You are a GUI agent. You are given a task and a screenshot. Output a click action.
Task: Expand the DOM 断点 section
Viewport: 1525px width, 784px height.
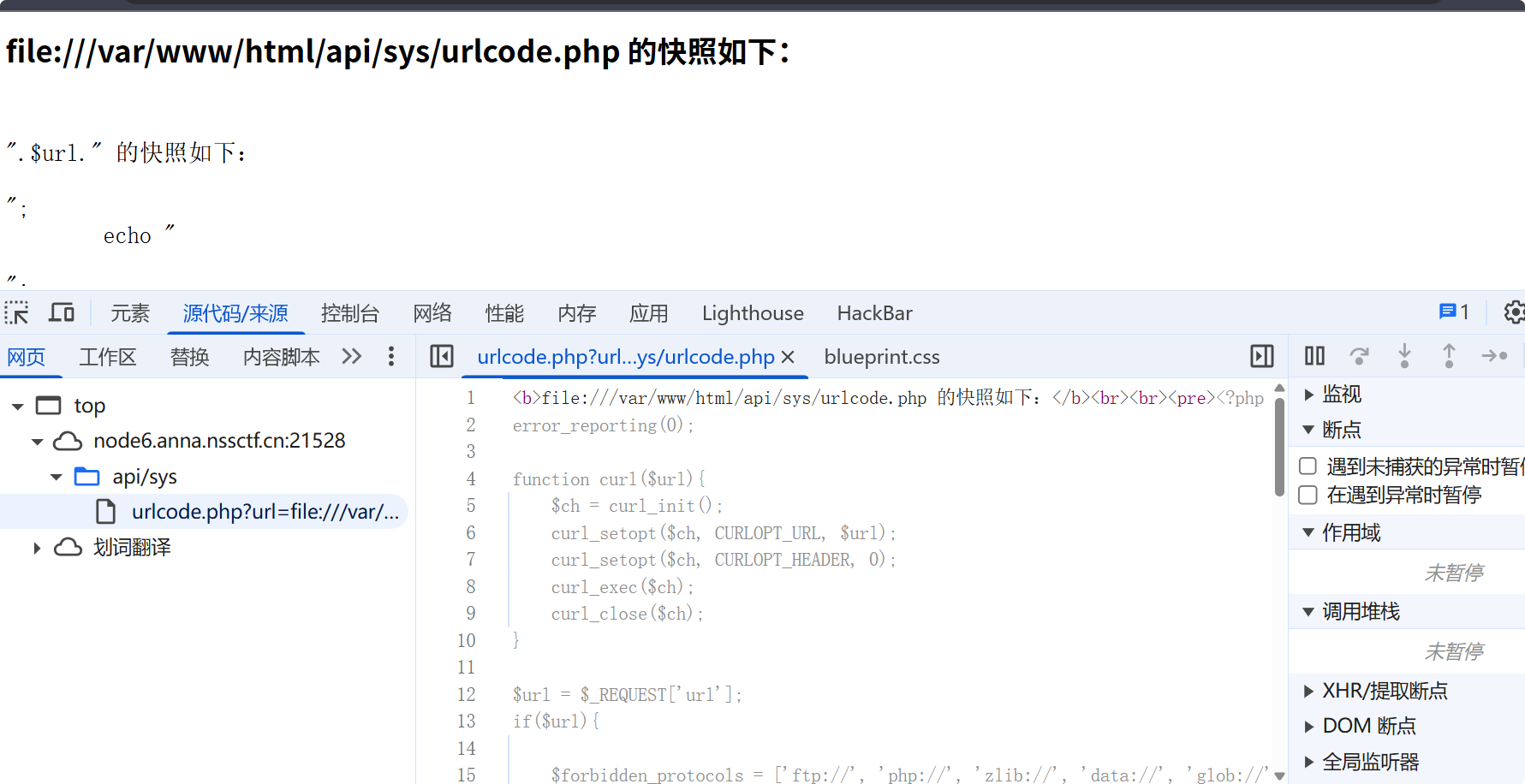[1308, 727]
